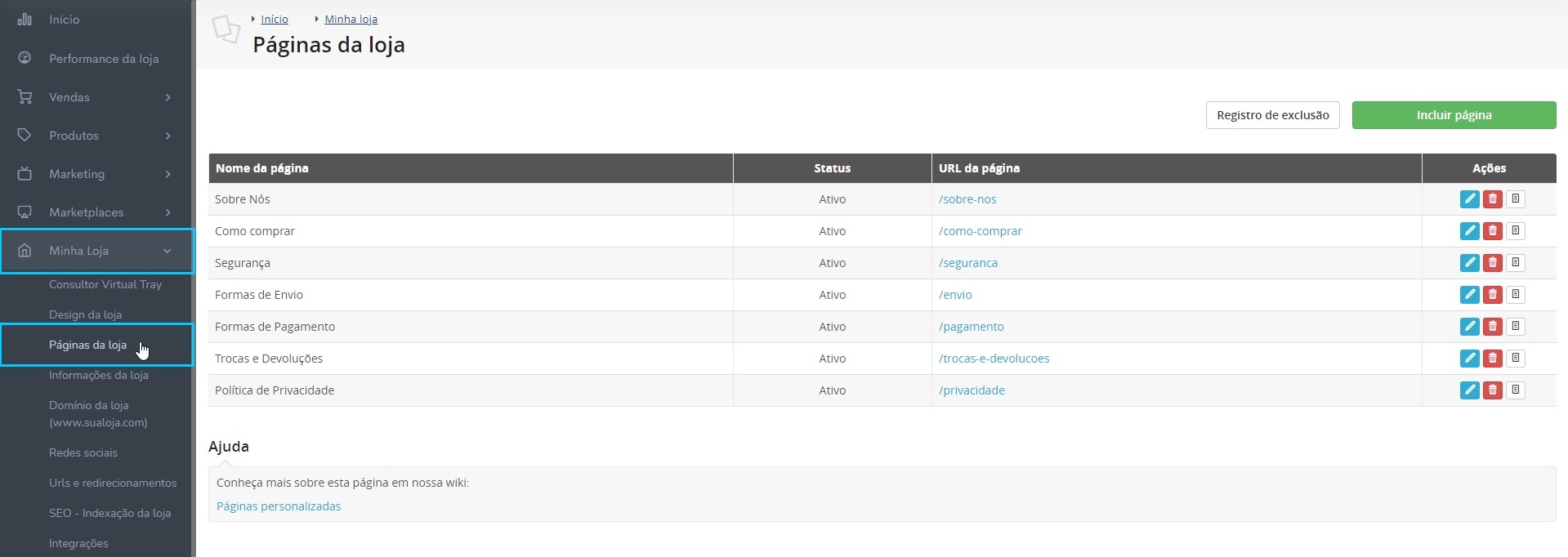Screen dimensions: 1568x557
Task: Click the Incluir página button
Action: 1454,115
